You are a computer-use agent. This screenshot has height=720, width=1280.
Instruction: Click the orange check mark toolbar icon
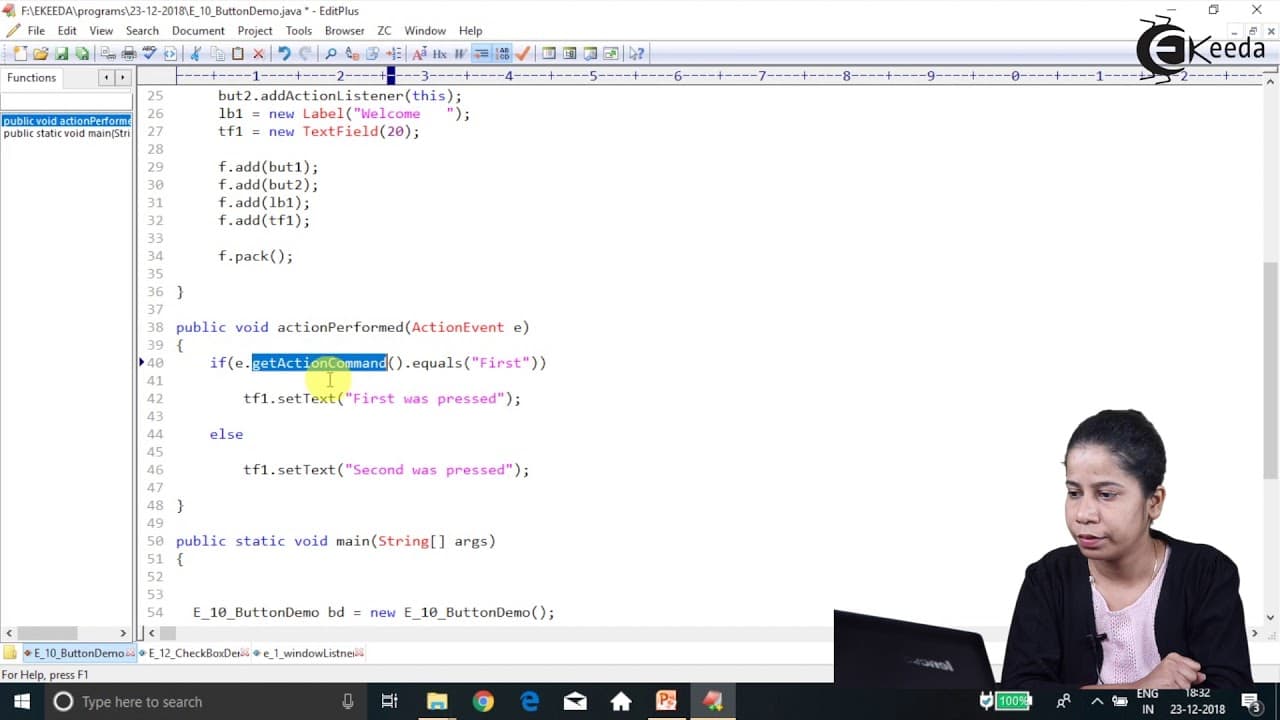pos(522,53)
